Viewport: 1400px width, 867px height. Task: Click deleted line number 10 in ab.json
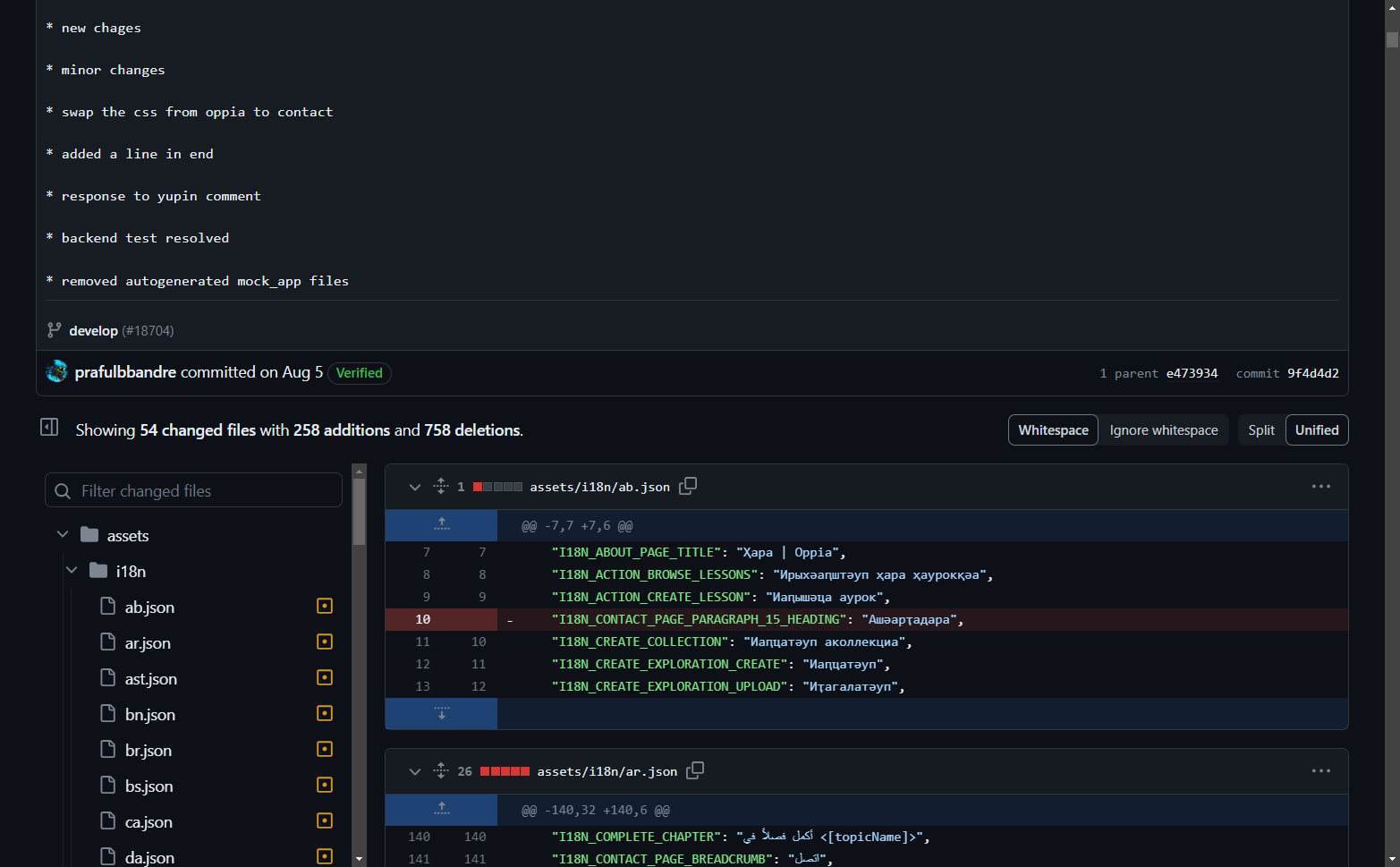(x=422, y=619)
